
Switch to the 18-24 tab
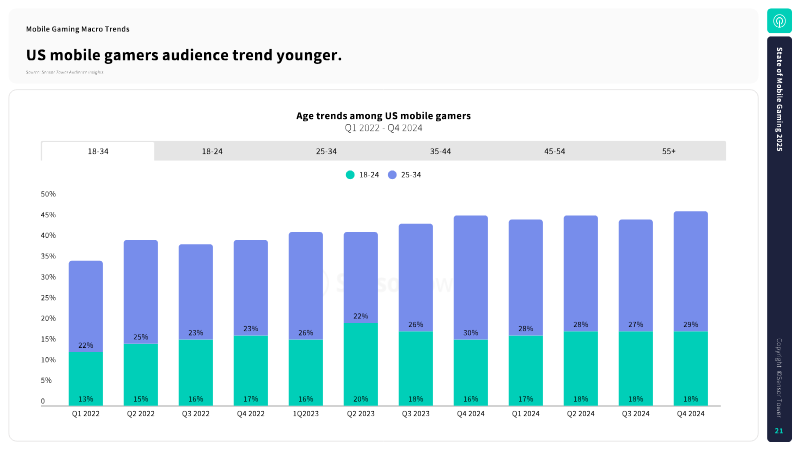(212, 152)
